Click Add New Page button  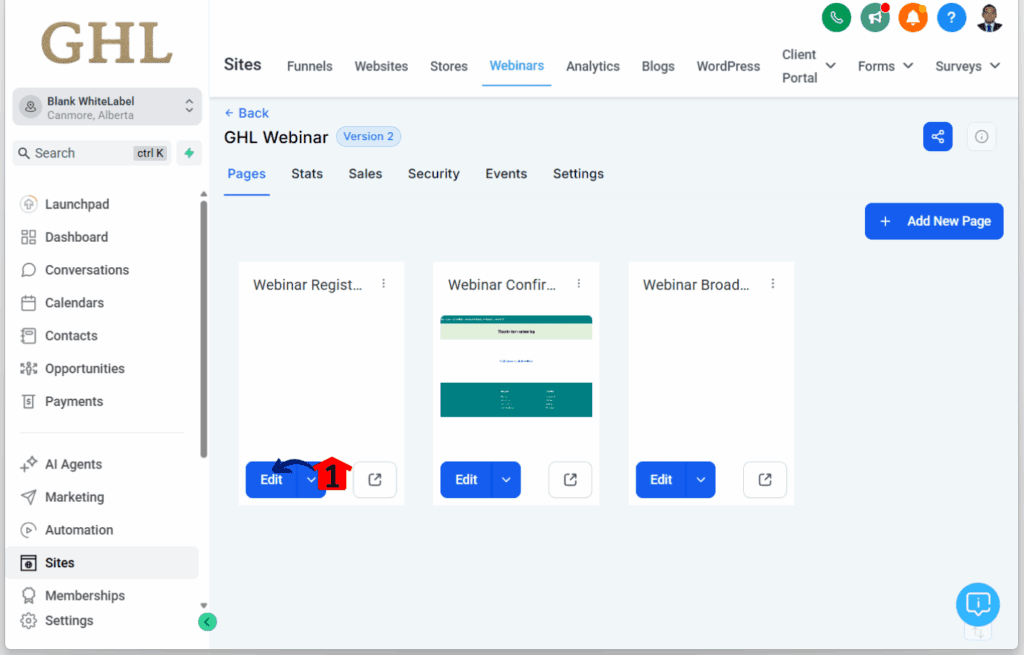point(934,221)
